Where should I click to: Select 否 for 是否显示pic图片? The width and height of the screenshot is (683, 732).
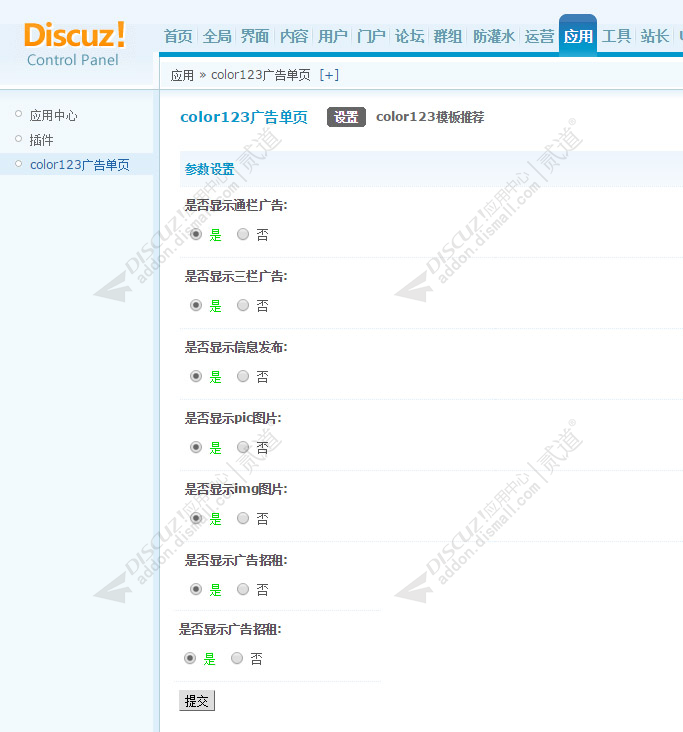(243, 447)
